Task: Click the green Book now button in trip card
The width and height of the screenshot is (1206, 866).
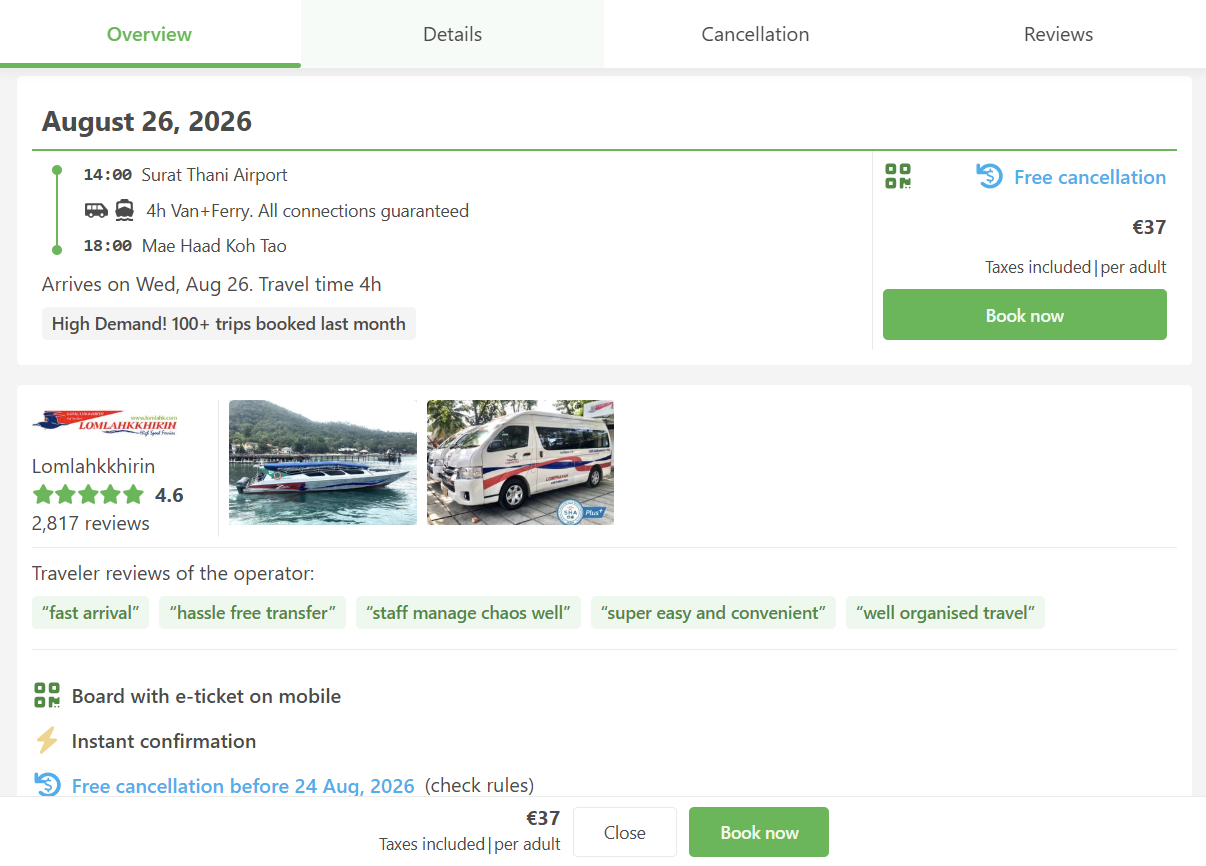Action: 1024,315
